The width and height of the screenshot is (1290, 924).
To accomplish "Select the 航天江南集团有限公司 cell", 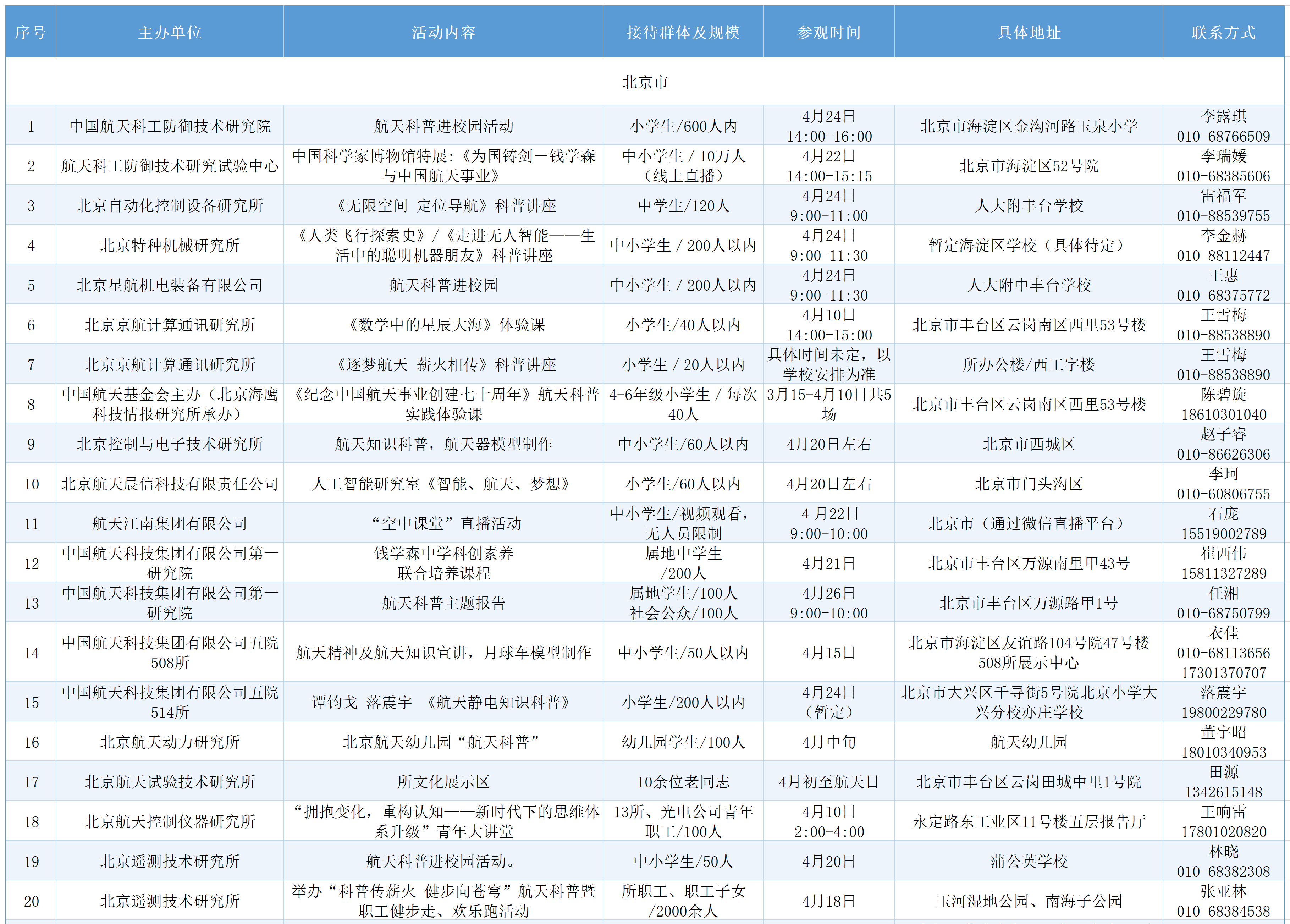I will click(x=170, y=523).
